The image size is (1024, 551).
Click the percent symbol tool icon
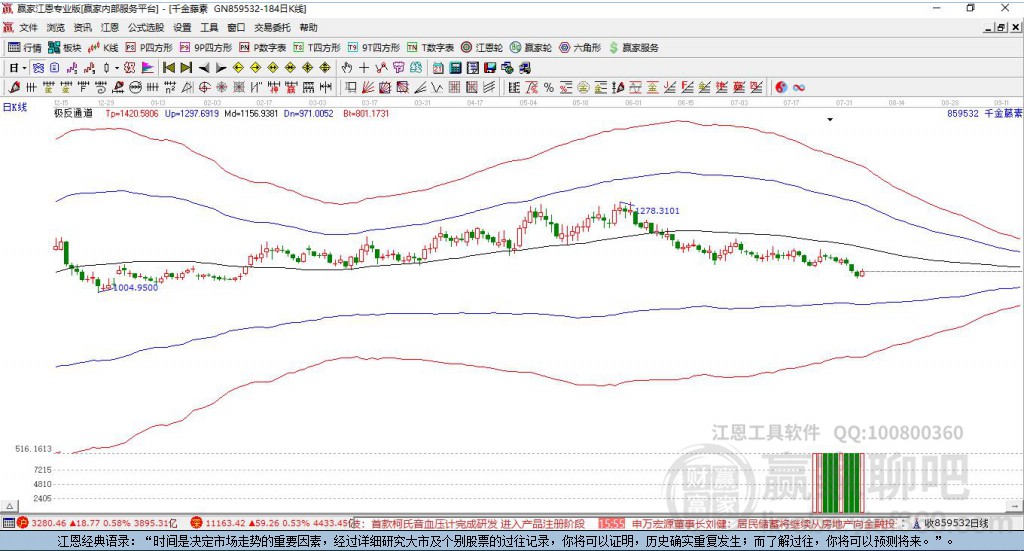tap(549, 87)
